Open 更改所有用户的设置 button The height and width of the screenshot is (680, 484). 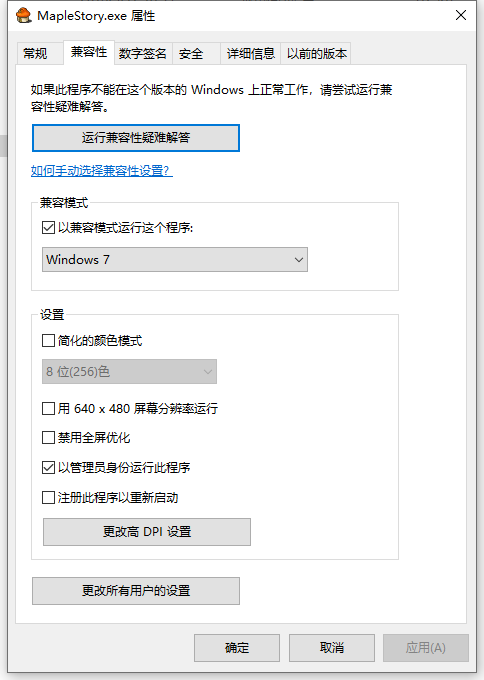click(136, 591)
